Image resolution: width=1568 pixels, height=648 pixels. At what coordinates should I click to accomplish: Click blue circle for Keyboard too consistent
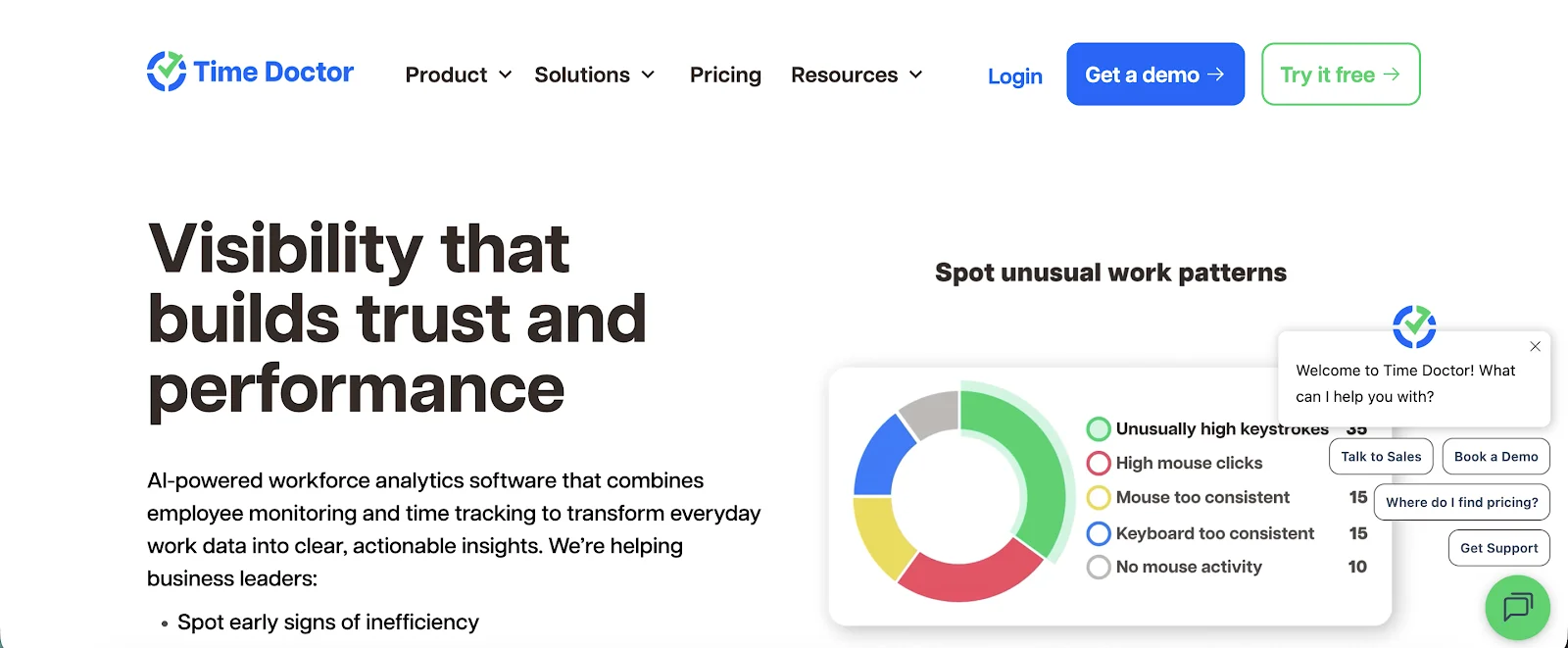1099,533
